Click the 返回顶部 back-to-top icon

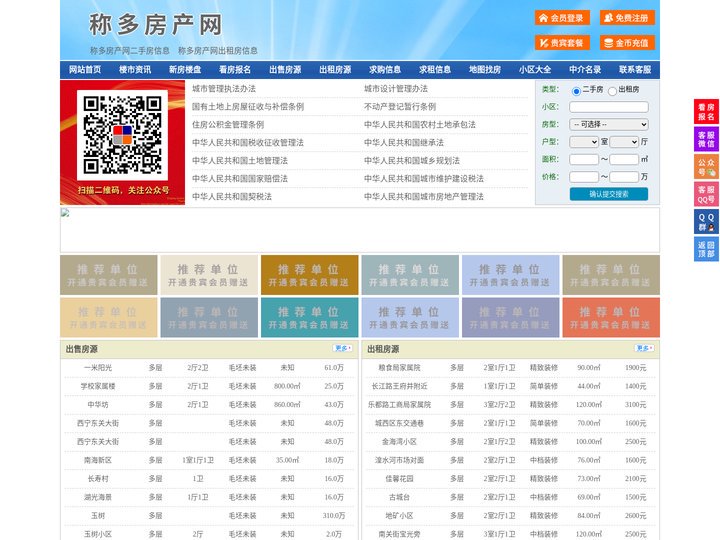point(706,249)
